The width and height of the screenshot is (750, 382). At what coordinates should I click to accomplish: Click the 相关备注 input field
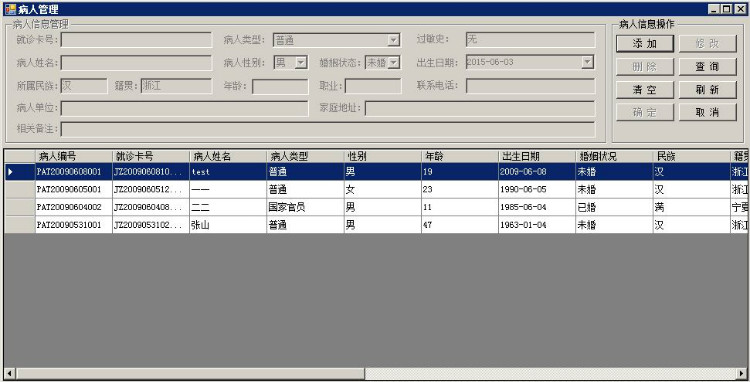(328, 129)
